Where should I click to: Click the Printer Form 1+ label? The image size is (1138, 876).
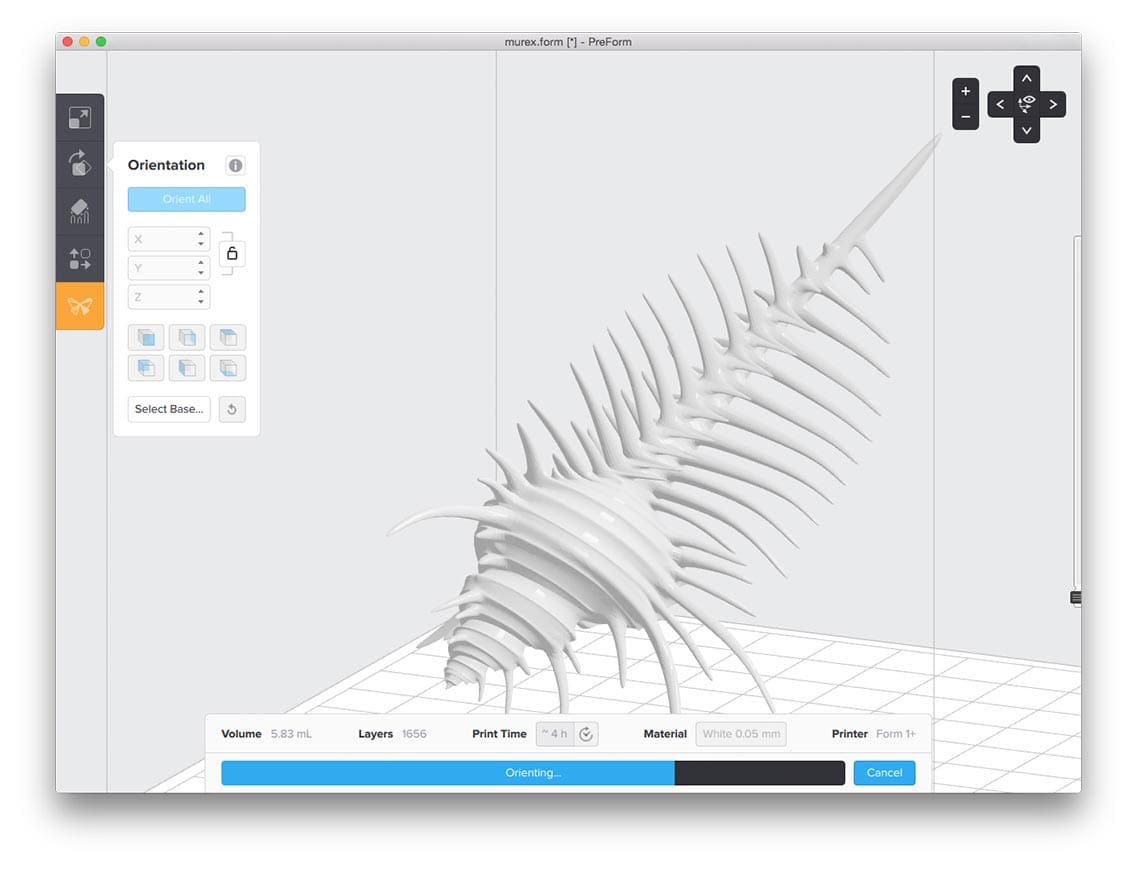pyautogui.click(x=873, y=734)
